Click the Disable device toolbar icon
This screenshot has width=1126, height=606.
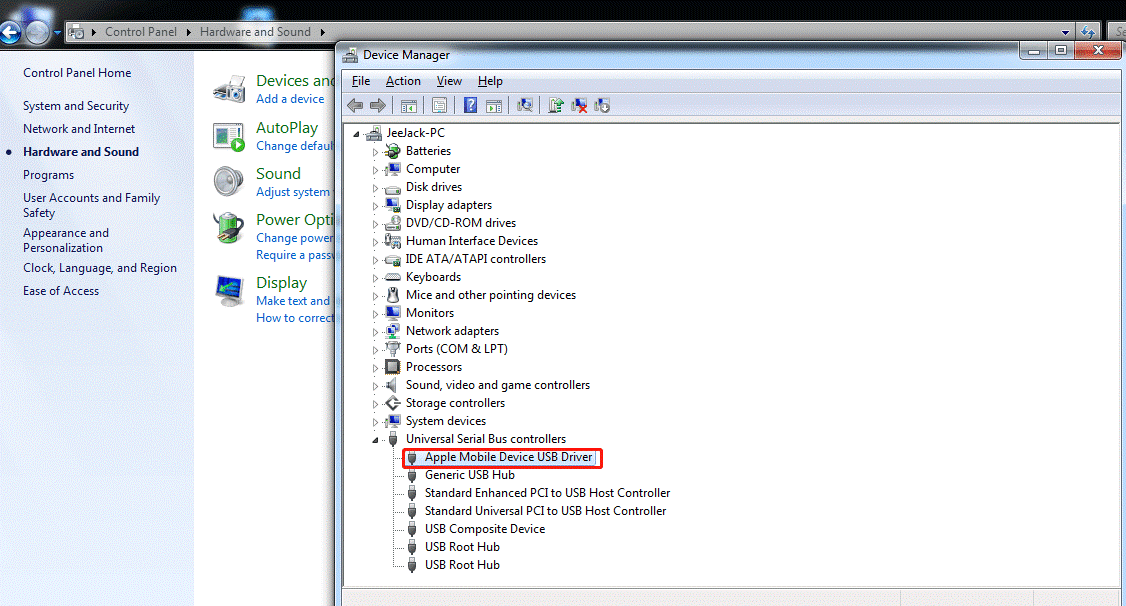[602, 105]
